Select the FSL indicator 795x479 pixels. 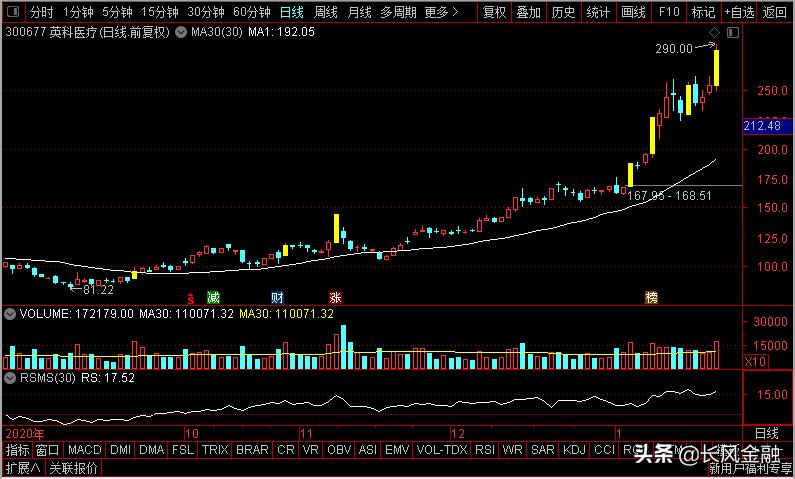coord(183,450)
